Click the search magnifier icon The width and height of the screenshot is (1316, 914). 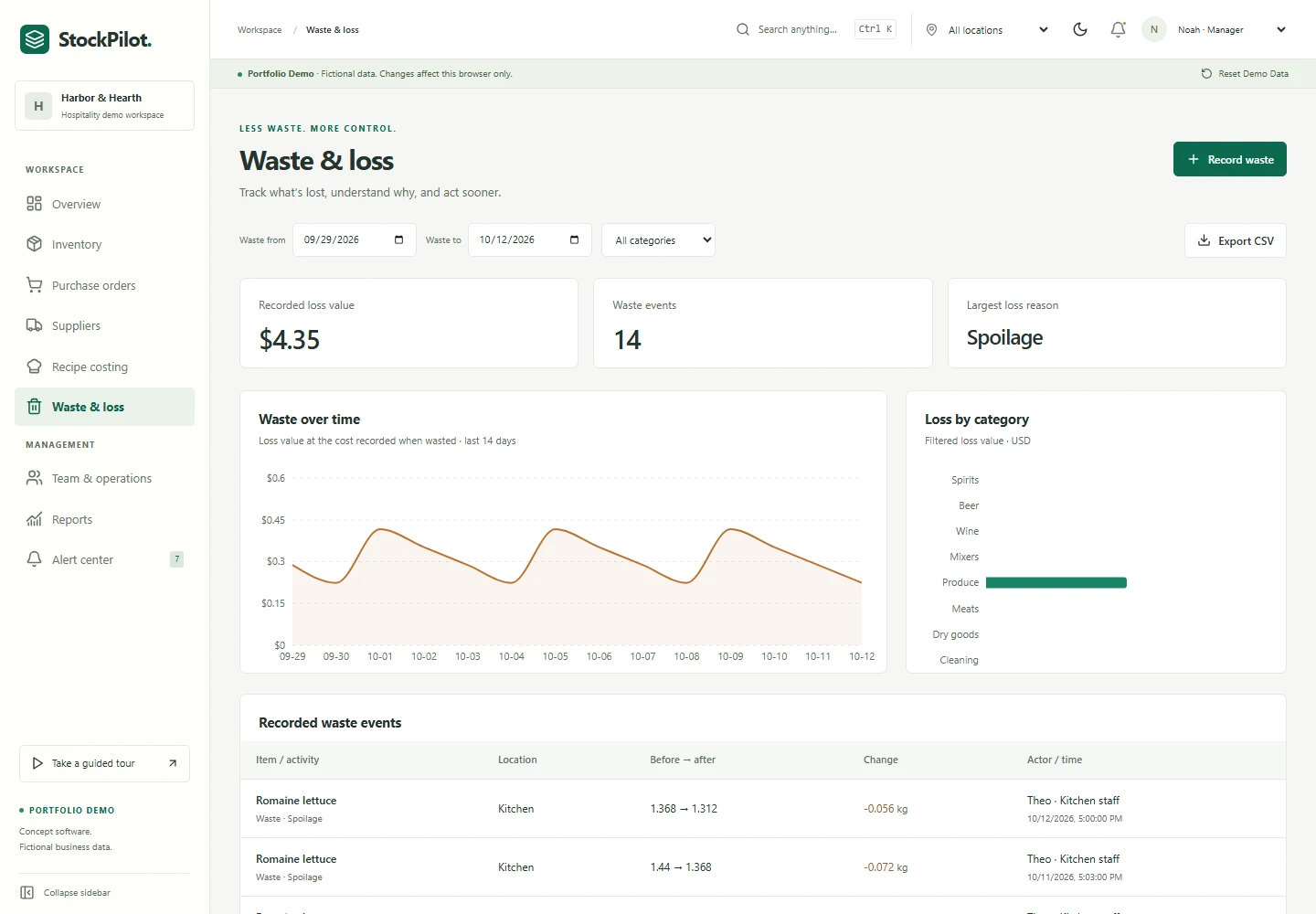coord(743,29)
